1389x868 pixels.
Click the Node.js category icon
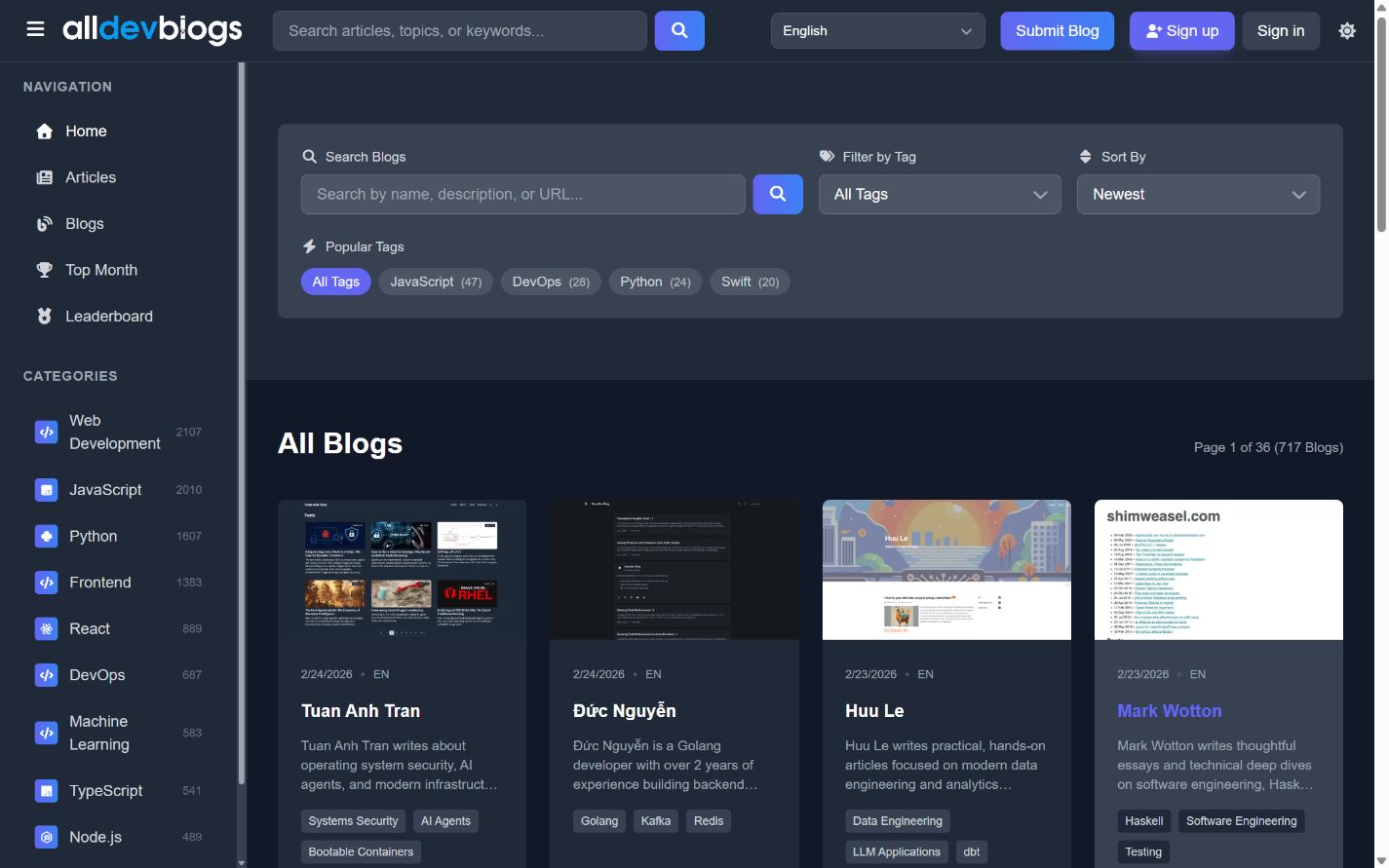pos(46,837)
